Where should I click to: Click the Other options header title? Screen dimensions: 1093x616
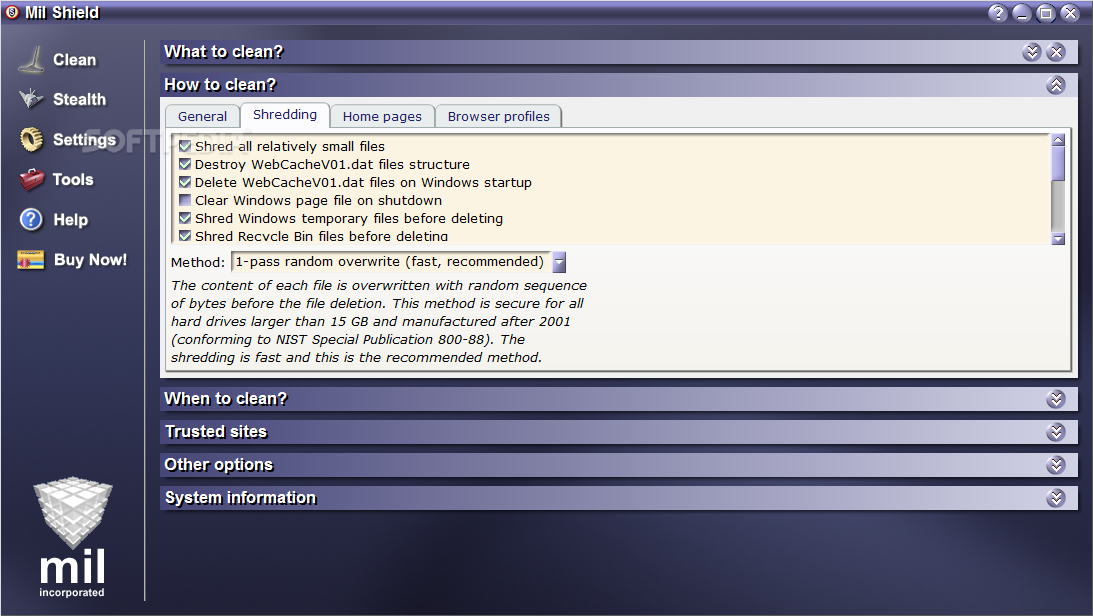(219, 465)
